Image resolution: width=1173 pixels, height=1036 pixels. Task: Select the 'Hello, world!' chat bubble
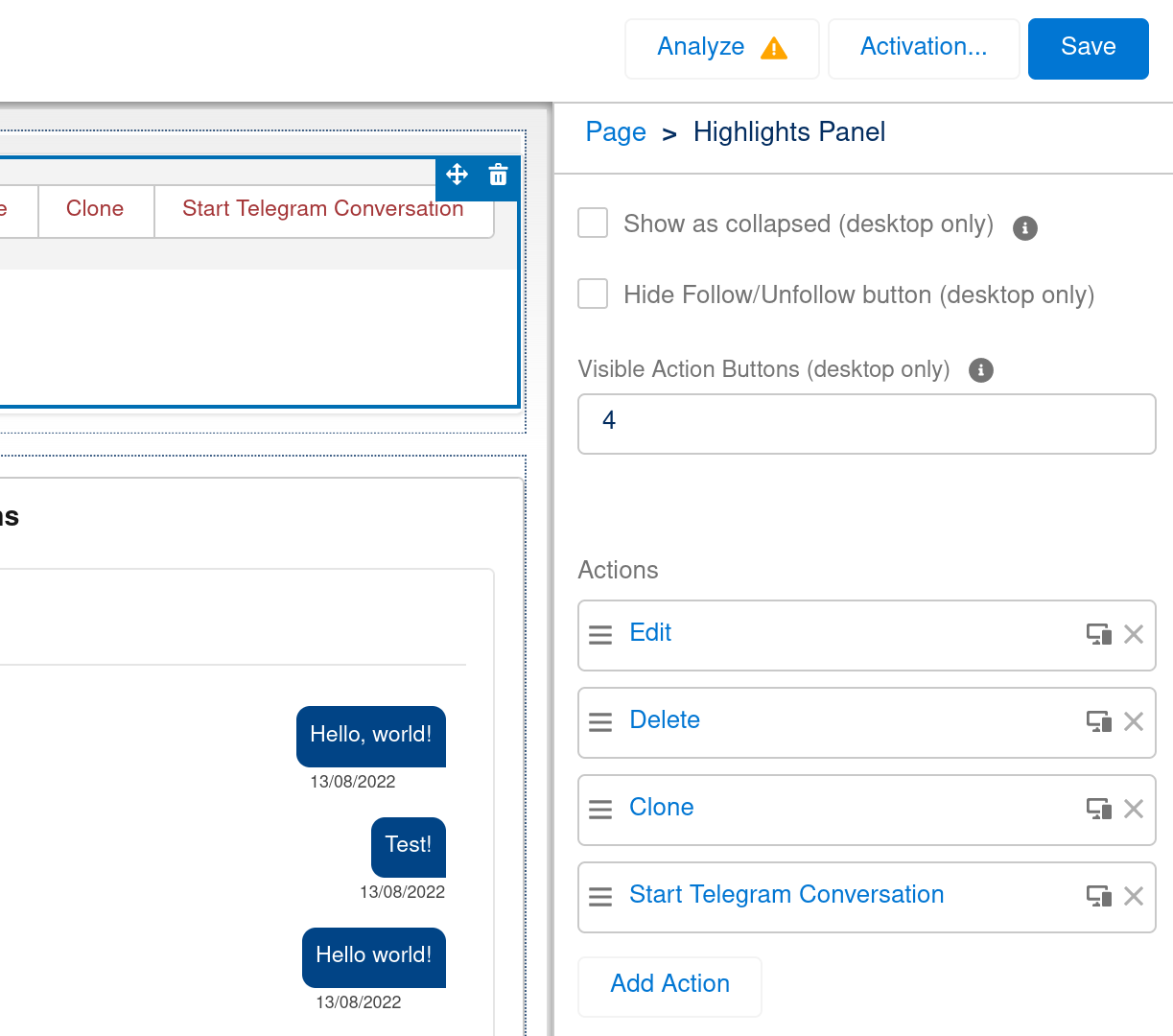[x=371, y=736]
